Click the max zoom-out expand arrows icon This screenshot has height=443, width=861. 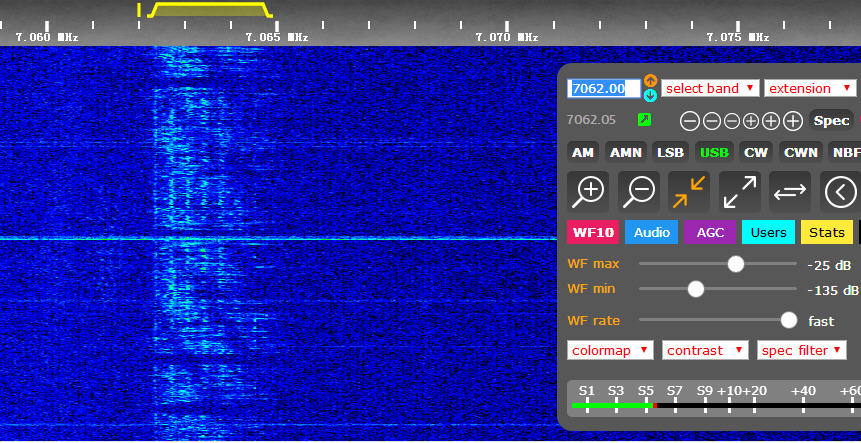(740, 190)
